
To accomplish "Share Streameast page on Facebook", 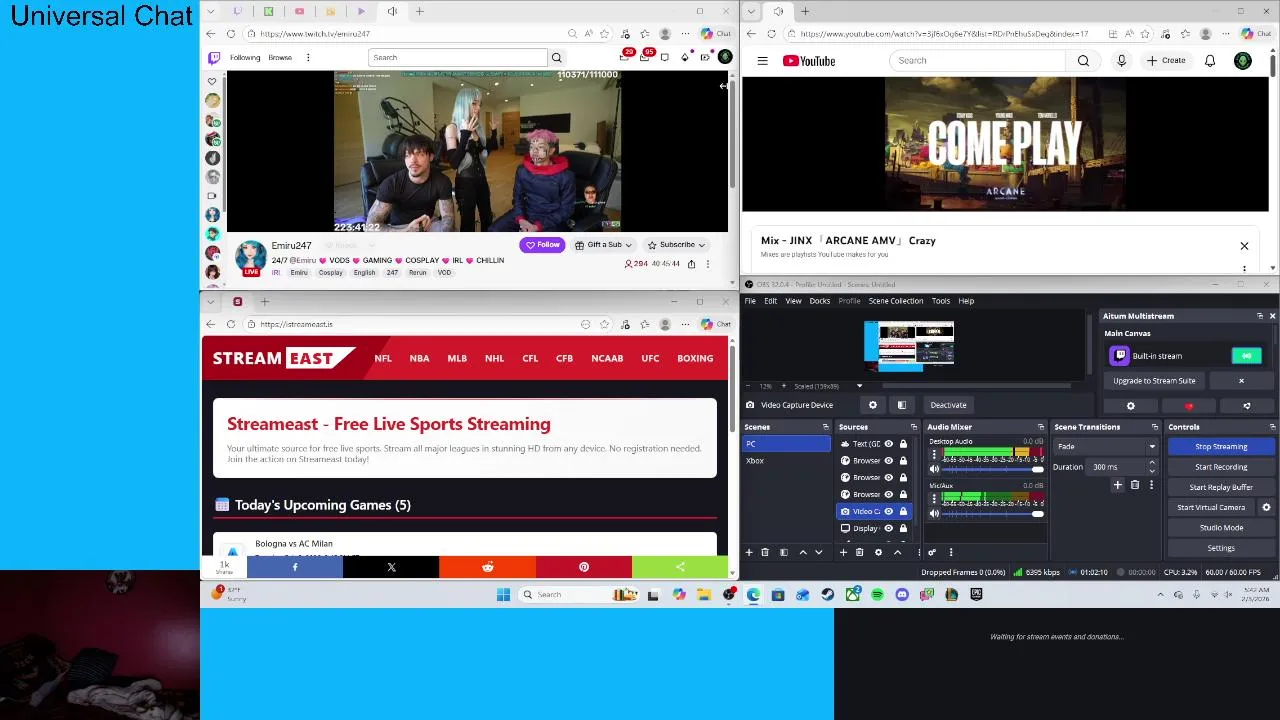I will coord(295,567).
